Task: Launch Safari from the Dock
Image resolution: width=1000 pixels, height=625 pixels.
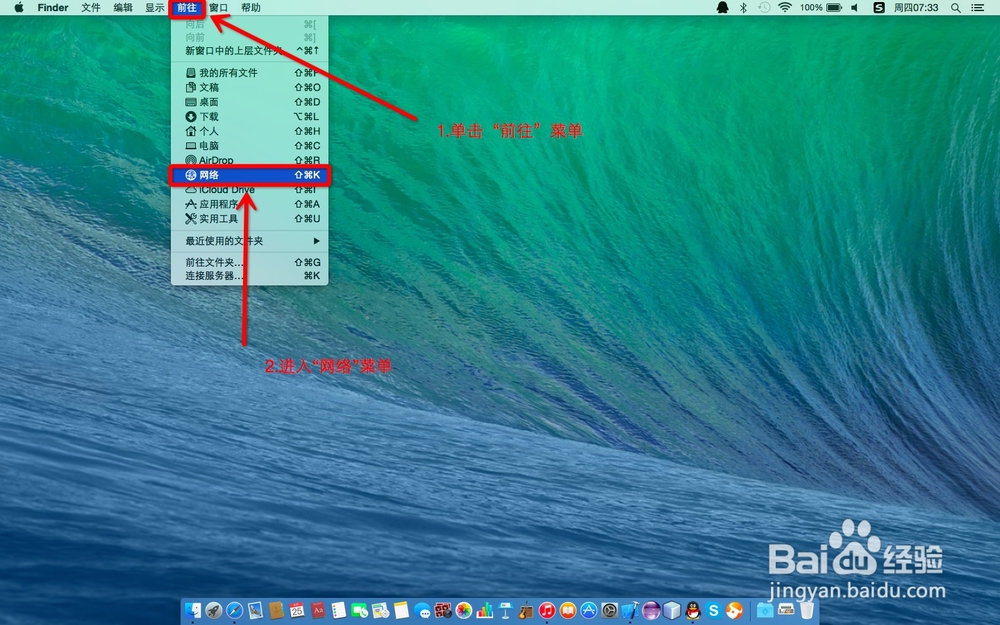Action: point(235,610)
